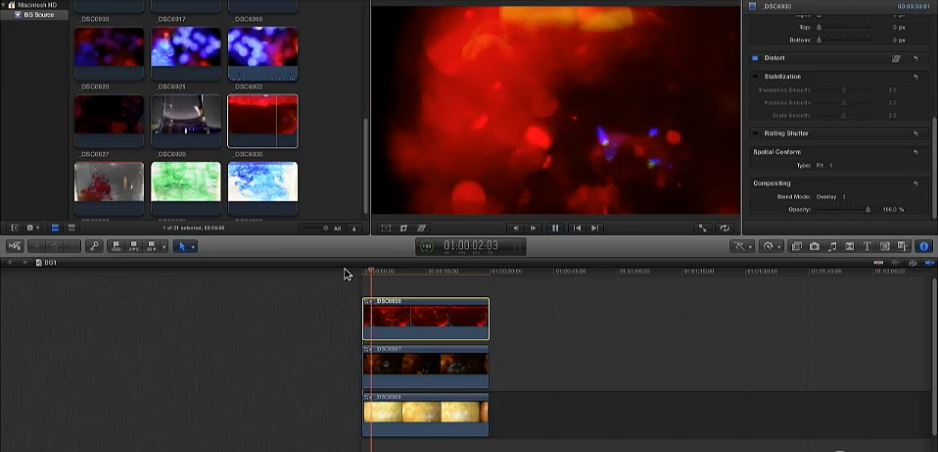Image resolution: width=938 pixels, height=452 pixels.
Task: Activate the Transform tool in viewer
Action: [x=386, y=228]
